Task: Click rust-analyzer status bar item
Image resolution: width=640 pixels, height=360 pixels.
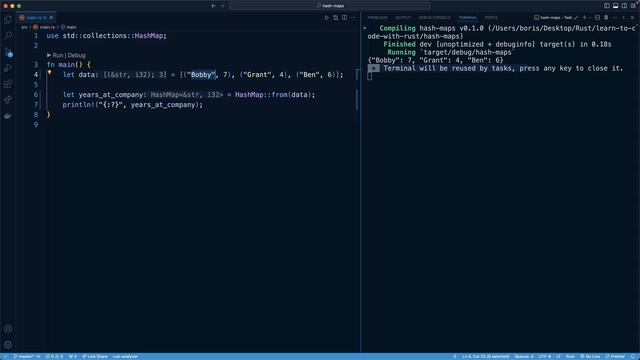Action: click(125, 356)
